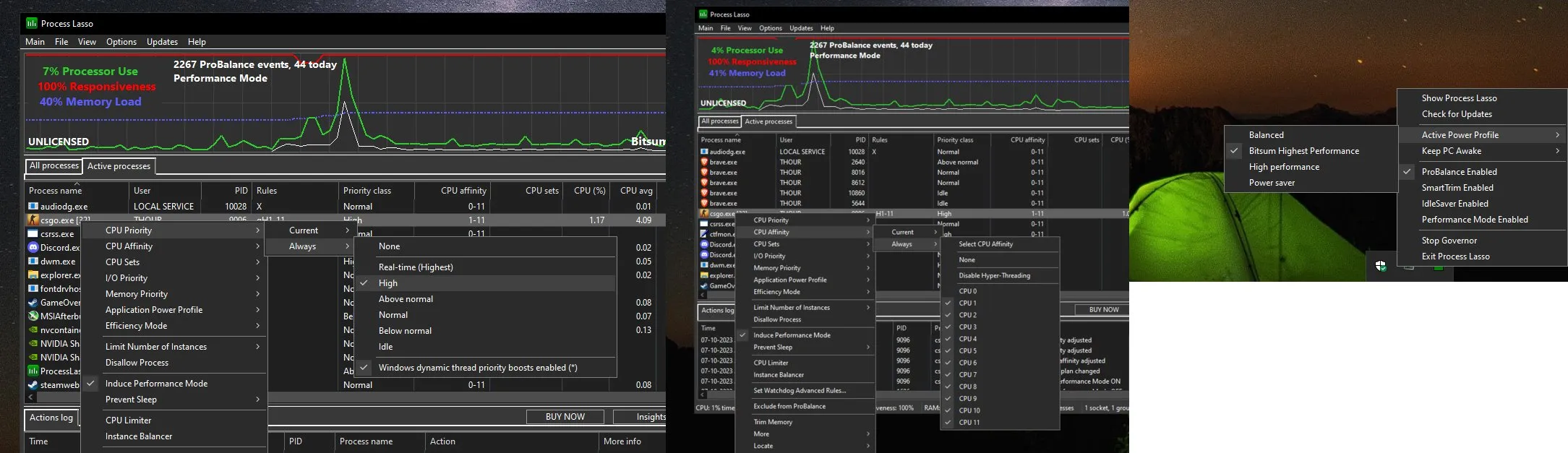Click the csrss.exe icon in left window

33,233
